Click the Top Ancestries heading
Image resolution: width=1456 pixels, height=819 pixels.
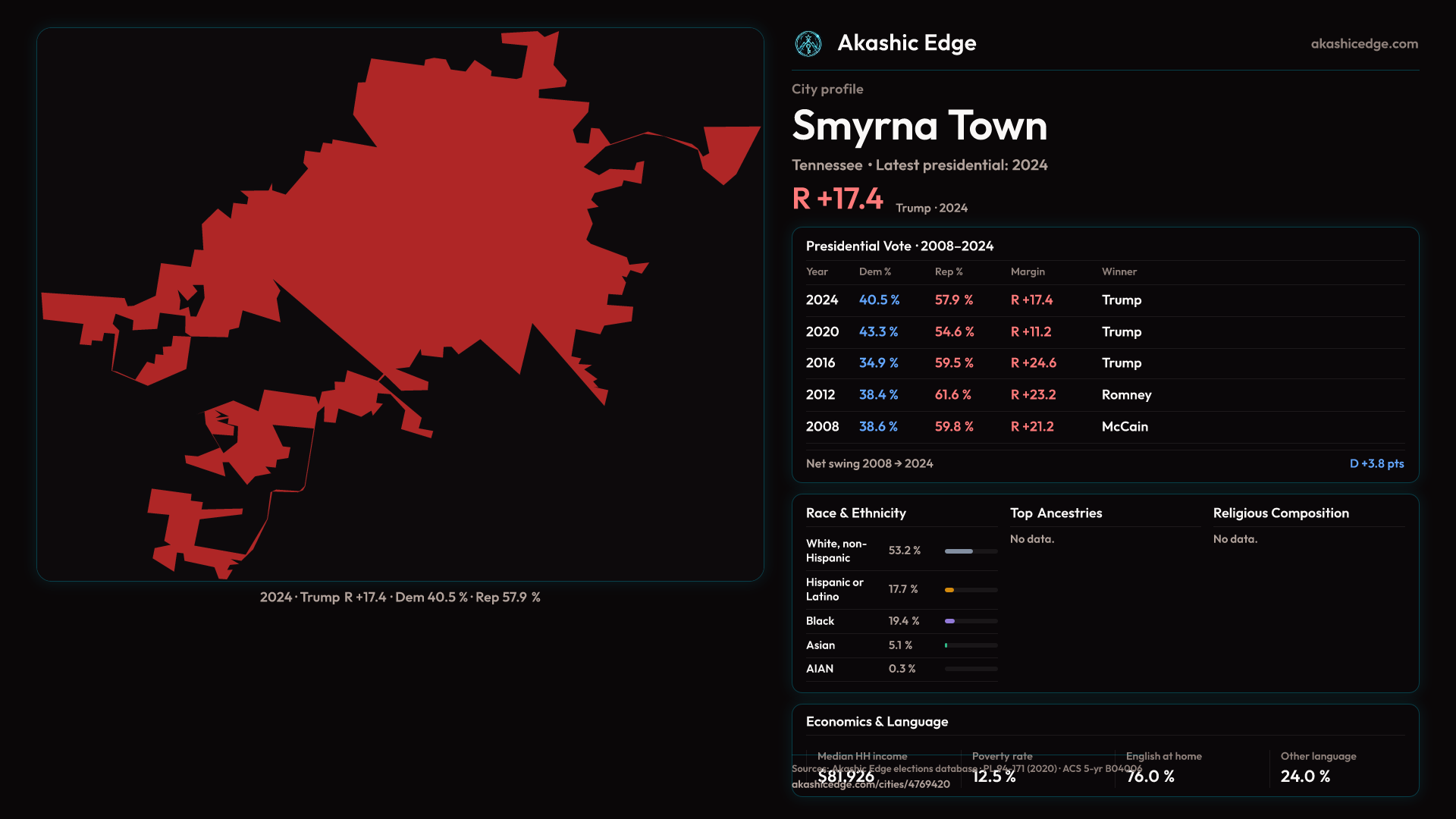pyautogui.click(x=1056, y=513)
